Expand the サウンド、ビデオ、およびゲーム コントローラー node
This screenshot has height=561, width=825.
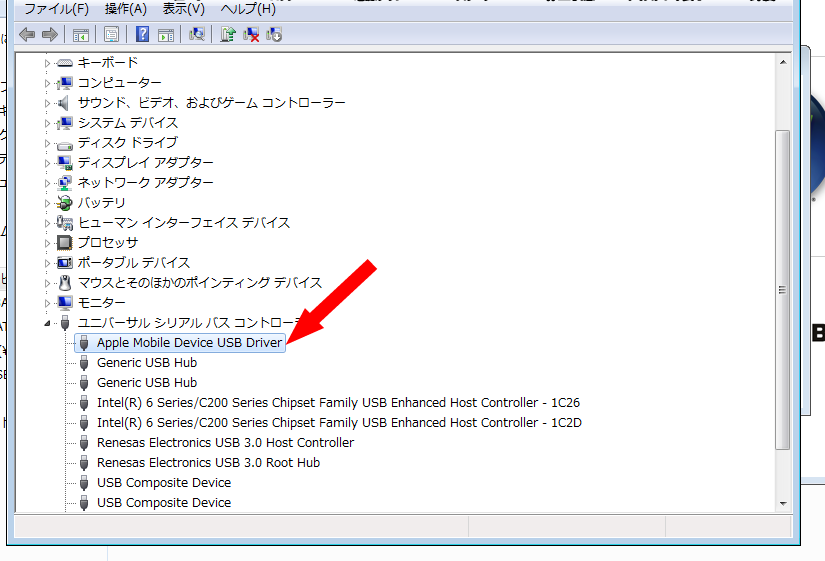(47, 103)
